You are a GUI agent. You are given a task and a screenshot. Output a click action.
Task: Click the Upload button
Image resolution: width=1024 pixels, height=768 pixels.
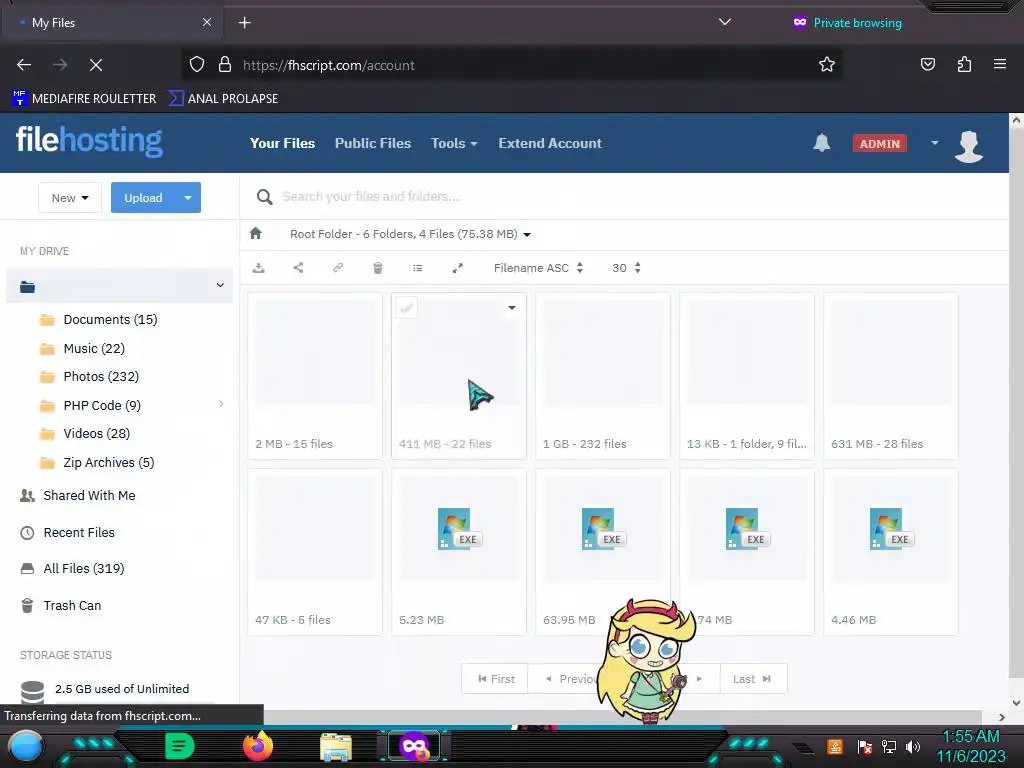coord(144,198)
